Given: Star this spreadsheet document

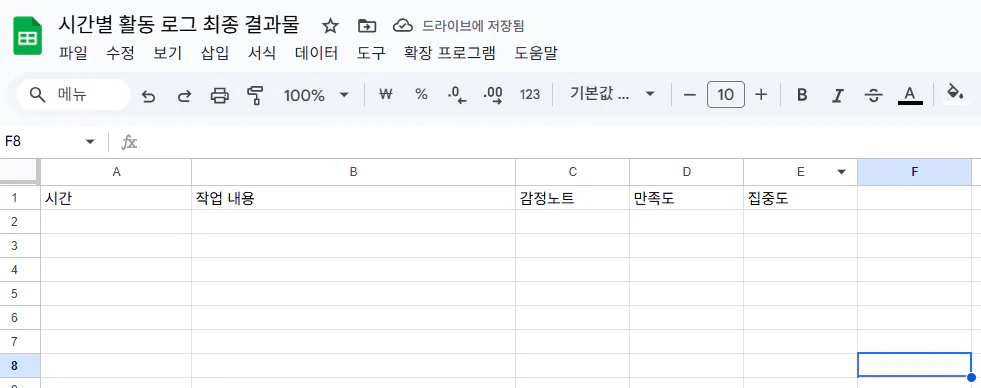Looking at the screenshot, I should 330,26.
